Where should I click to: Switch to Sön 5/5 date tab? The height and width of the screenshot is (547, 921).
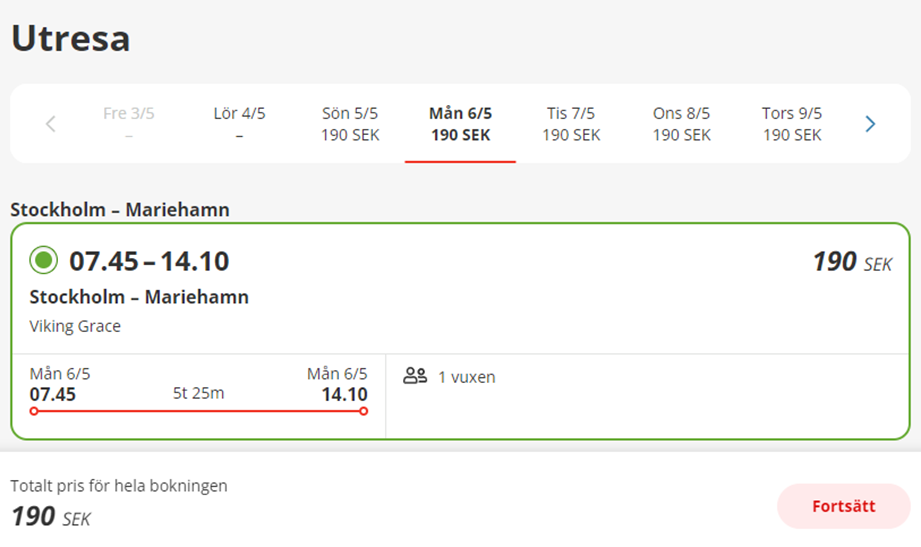click(350, 123)
